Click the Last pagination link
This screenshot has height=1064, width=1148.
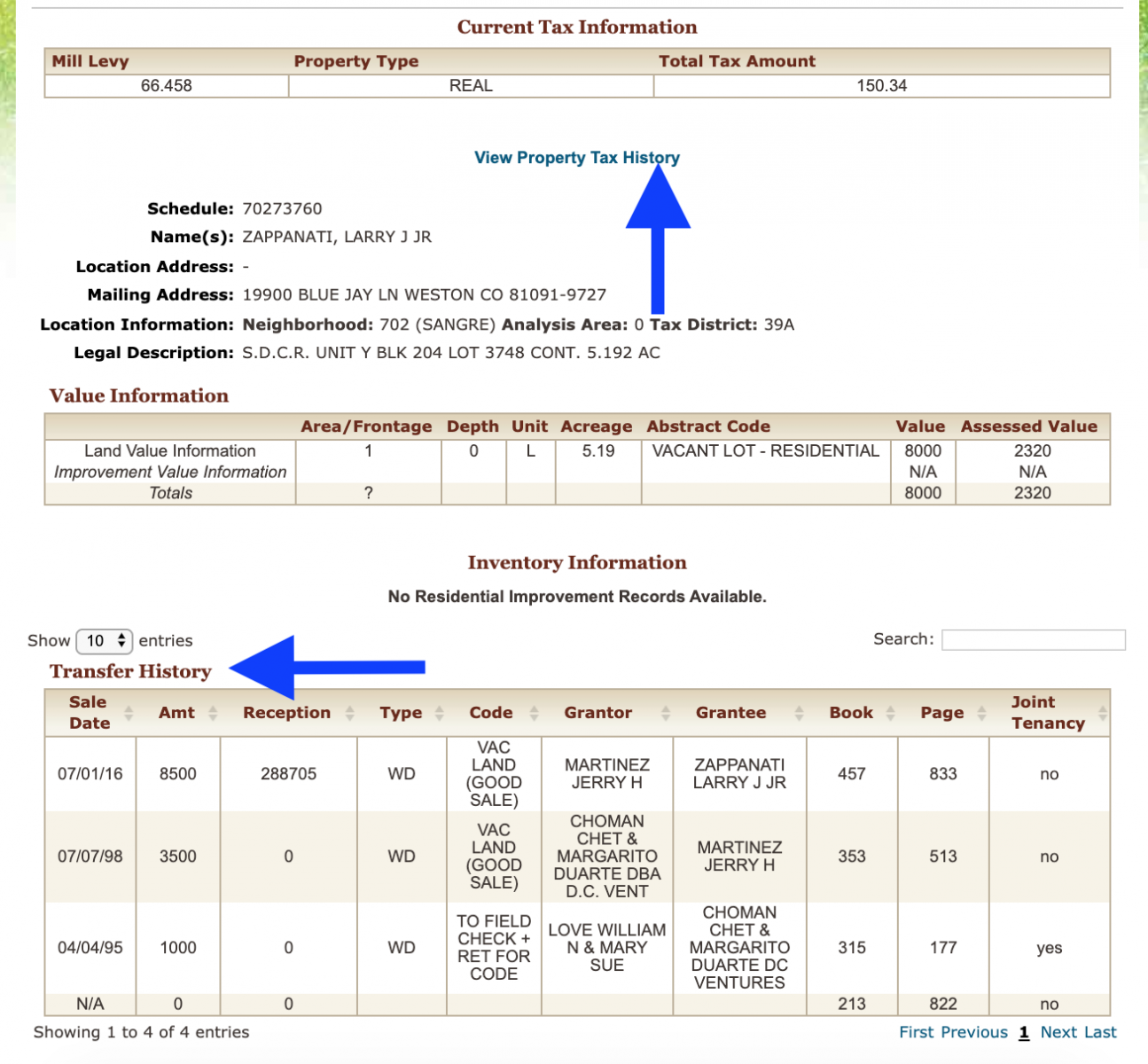click(1102, 1032)
